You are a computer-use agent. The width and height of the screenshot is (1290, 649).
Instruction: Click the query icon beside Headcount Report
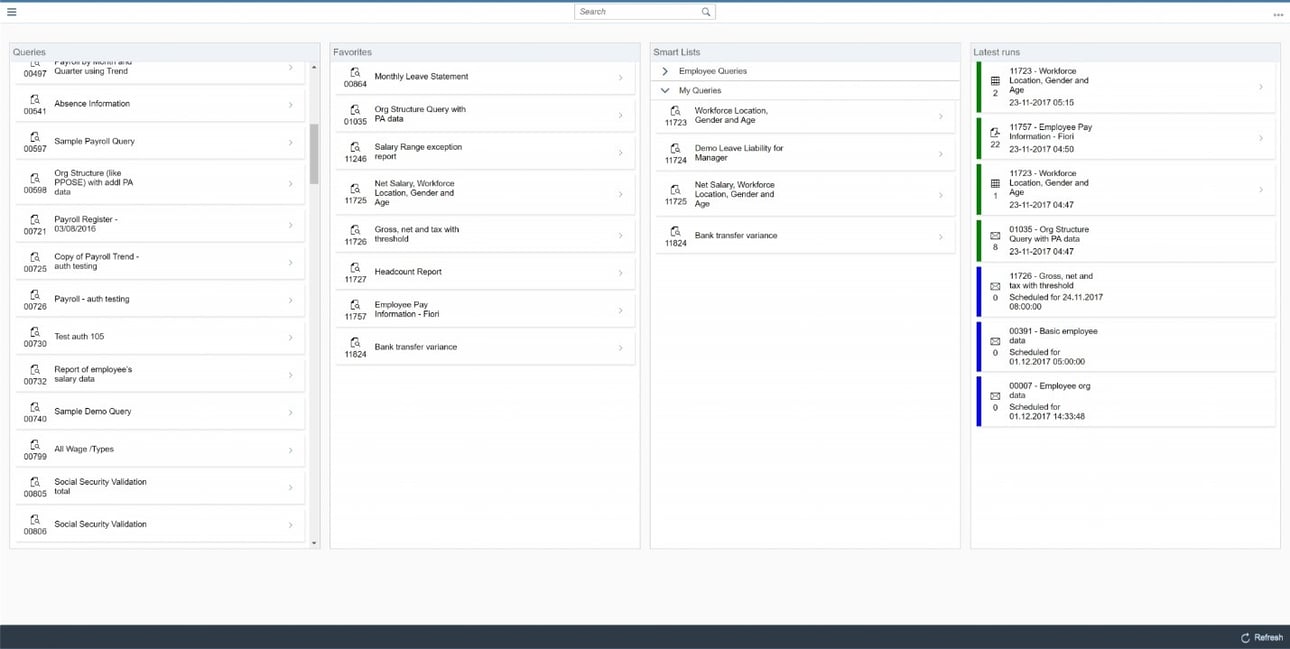coord(354,268)
